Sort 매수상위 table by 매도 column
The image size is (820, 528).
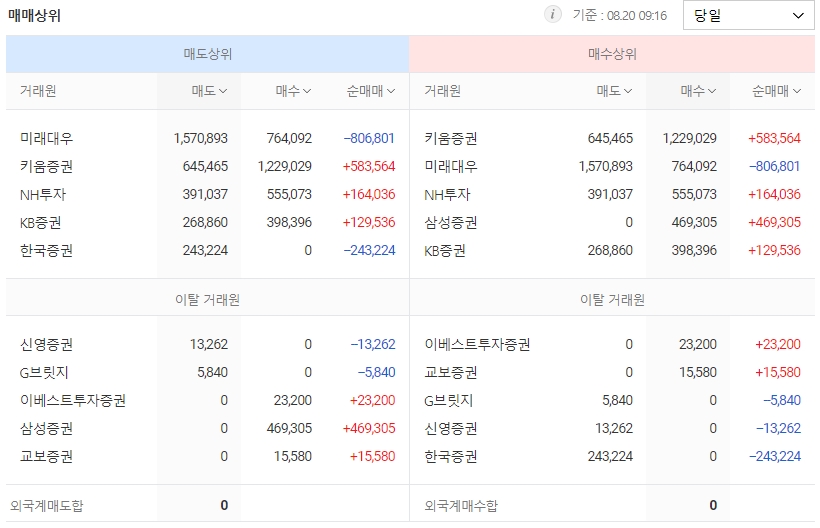[614, 91]
